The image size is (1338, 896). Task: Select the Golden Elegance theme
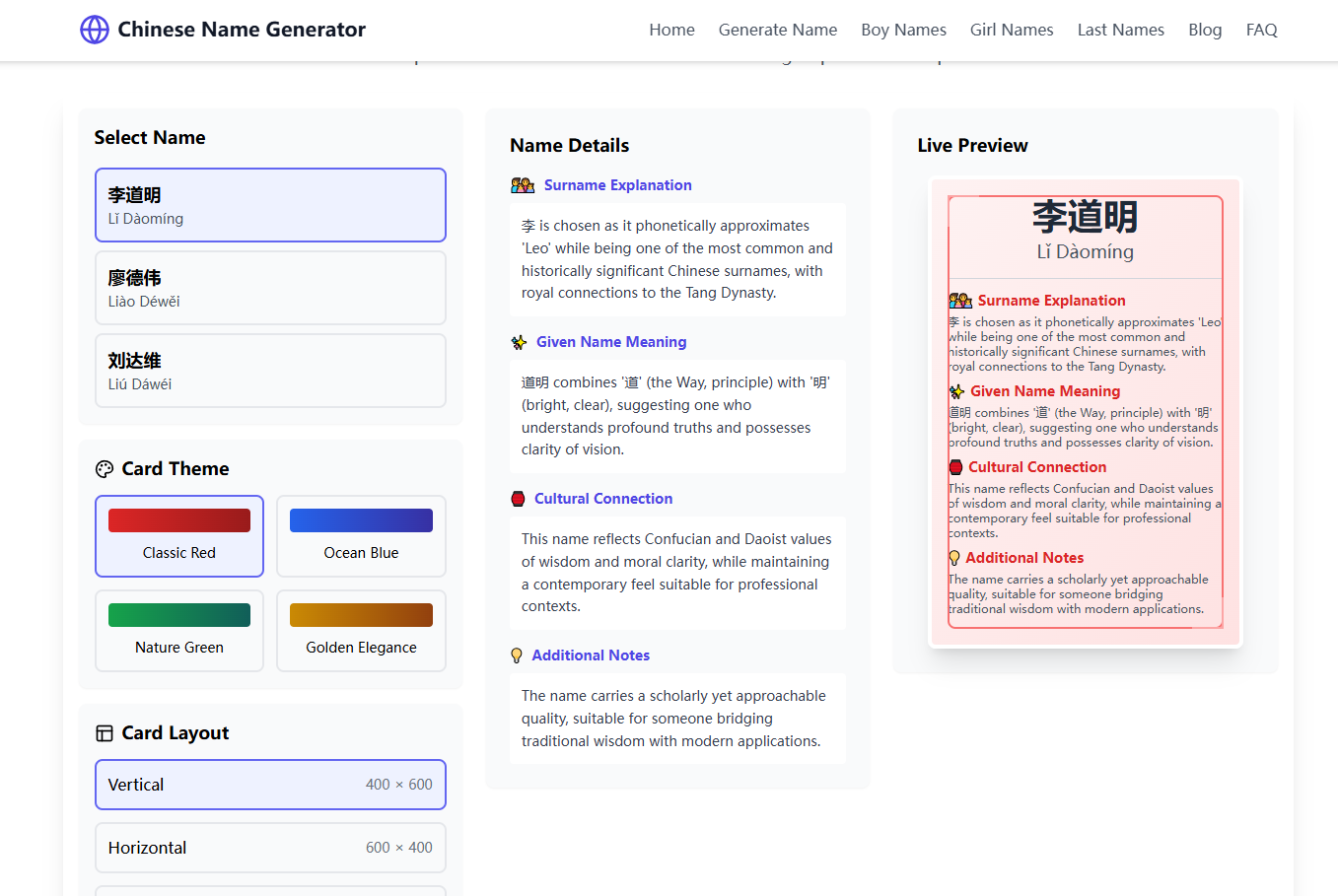click(x=361, y=631)
